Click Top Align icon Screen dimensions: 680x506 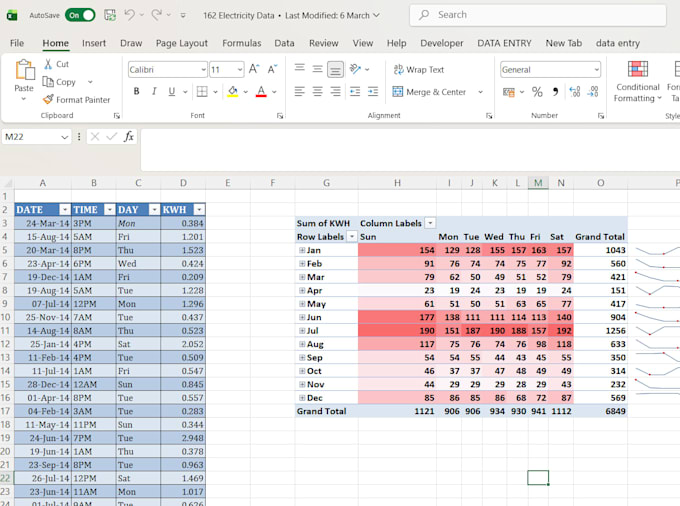[300, 68]
